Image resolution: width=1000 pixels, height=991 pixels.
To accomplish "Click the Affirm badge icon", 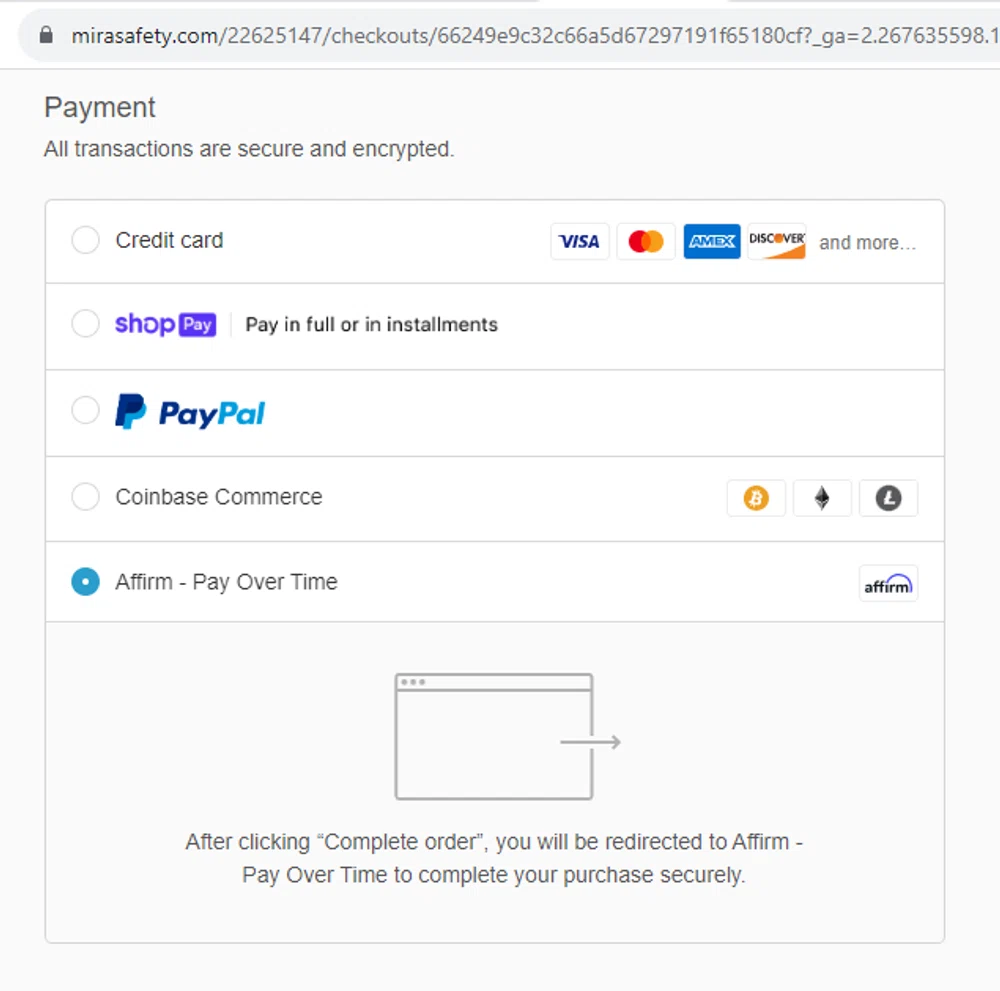I will coord(888,583).
